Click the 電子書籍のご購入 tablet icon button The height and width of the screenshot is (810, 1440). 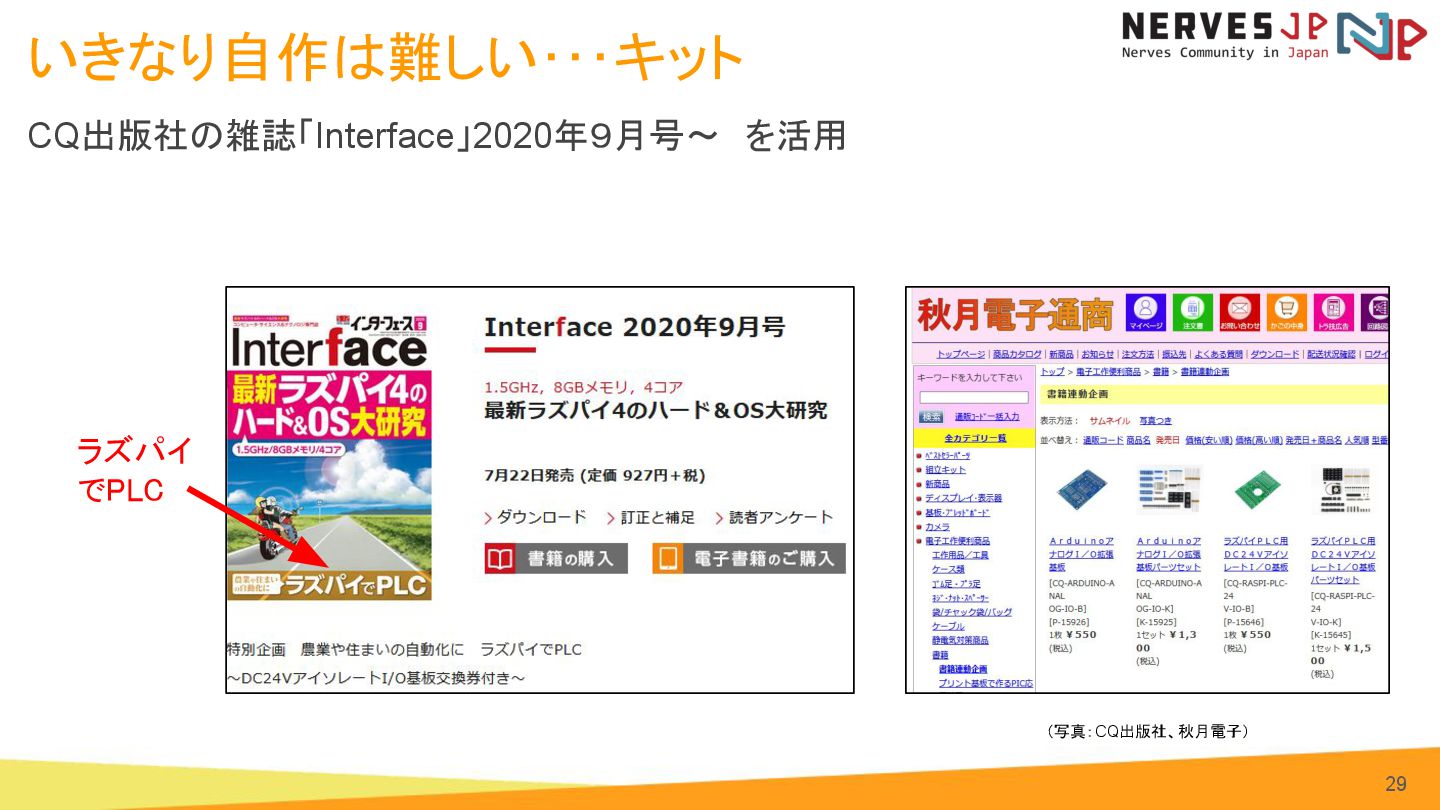pos(749,558)
